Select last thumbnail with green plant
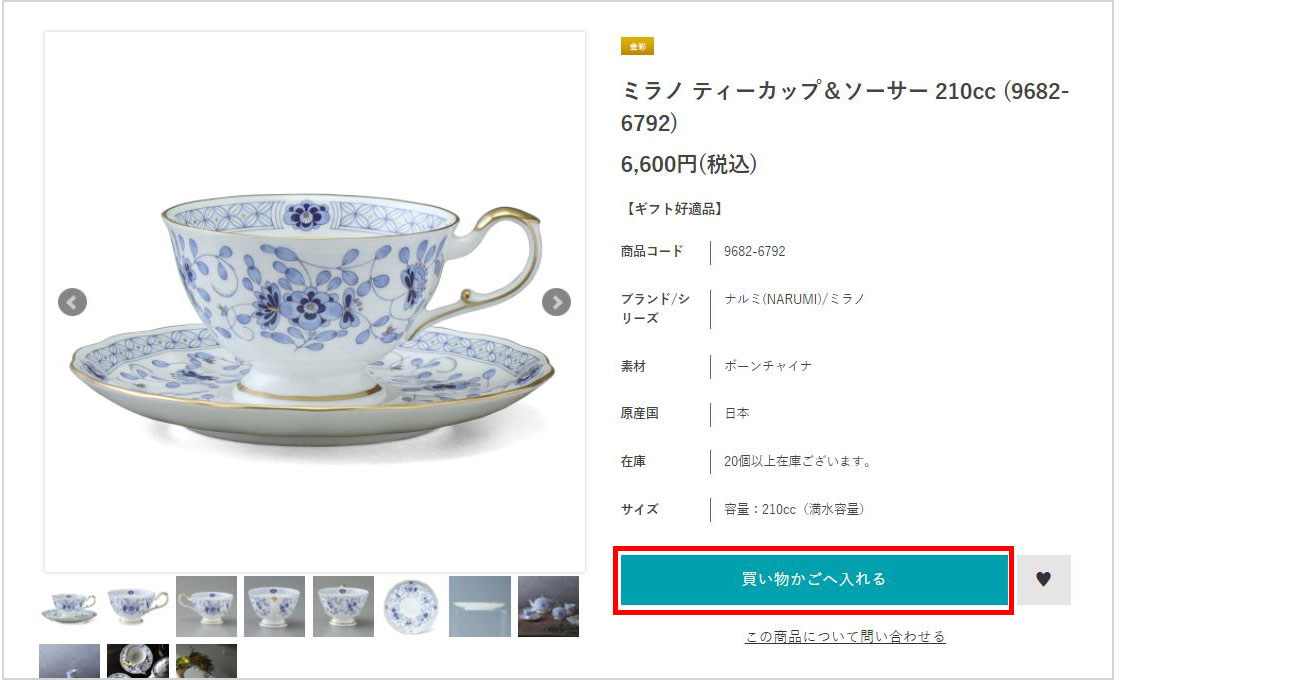The image size is (1300, 680). pos(206,662)
